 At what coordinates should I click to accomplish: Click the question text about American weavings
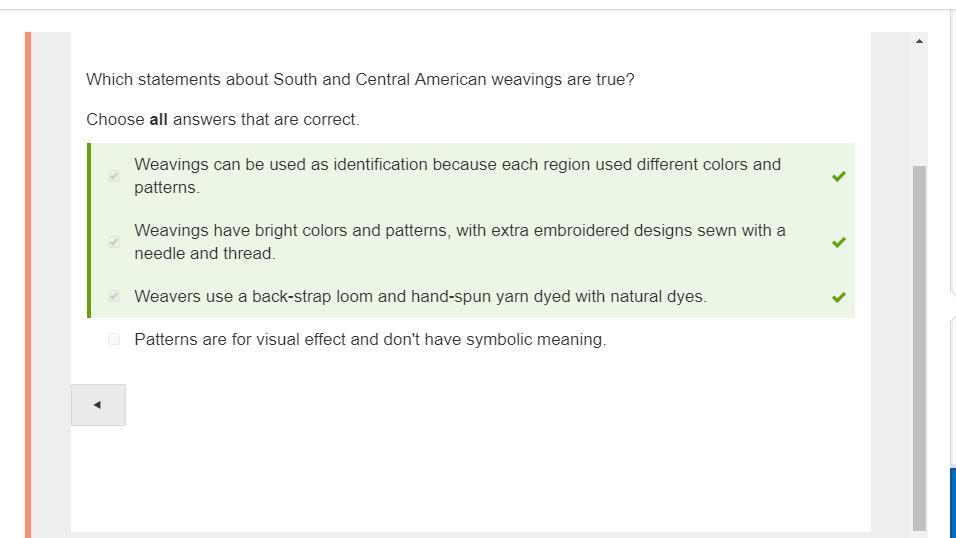pos(360,79)
